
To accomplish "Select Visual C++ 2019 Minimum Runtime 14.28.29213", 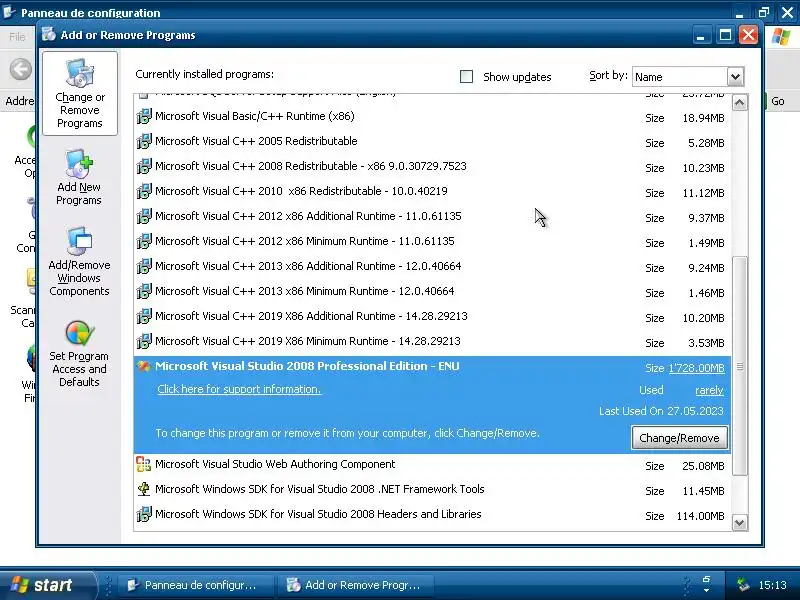I will pyautogui.click(x=432, y=341).
